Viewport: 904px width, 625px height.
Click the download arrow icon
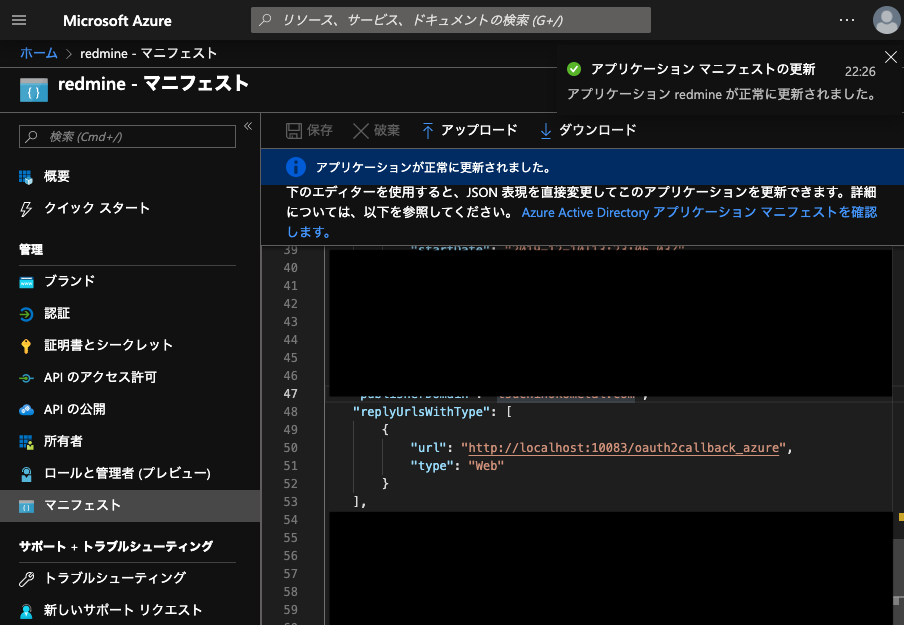tap(545, 131)
